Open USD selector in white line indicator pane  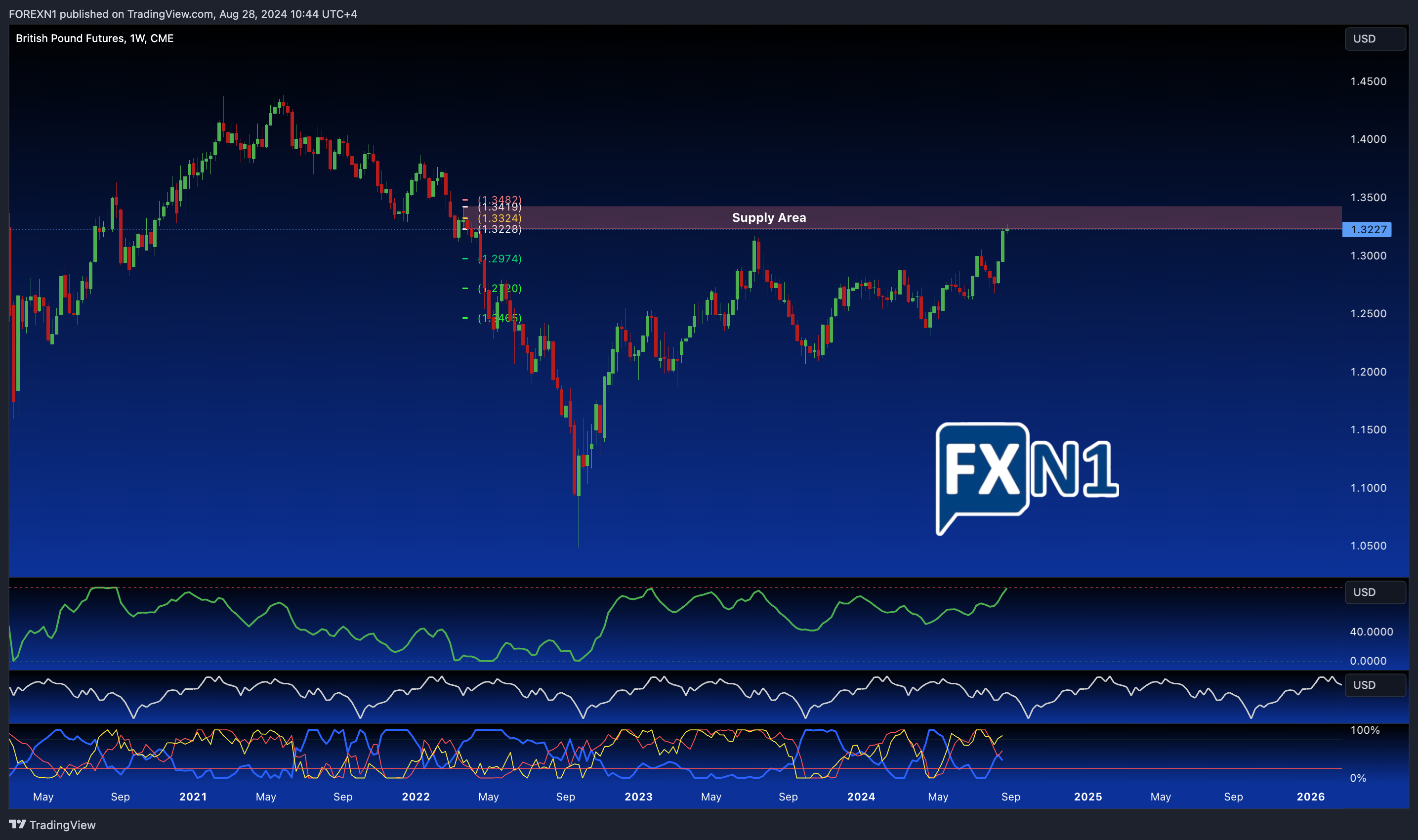pyautogui.click(x=1375, y=685)
